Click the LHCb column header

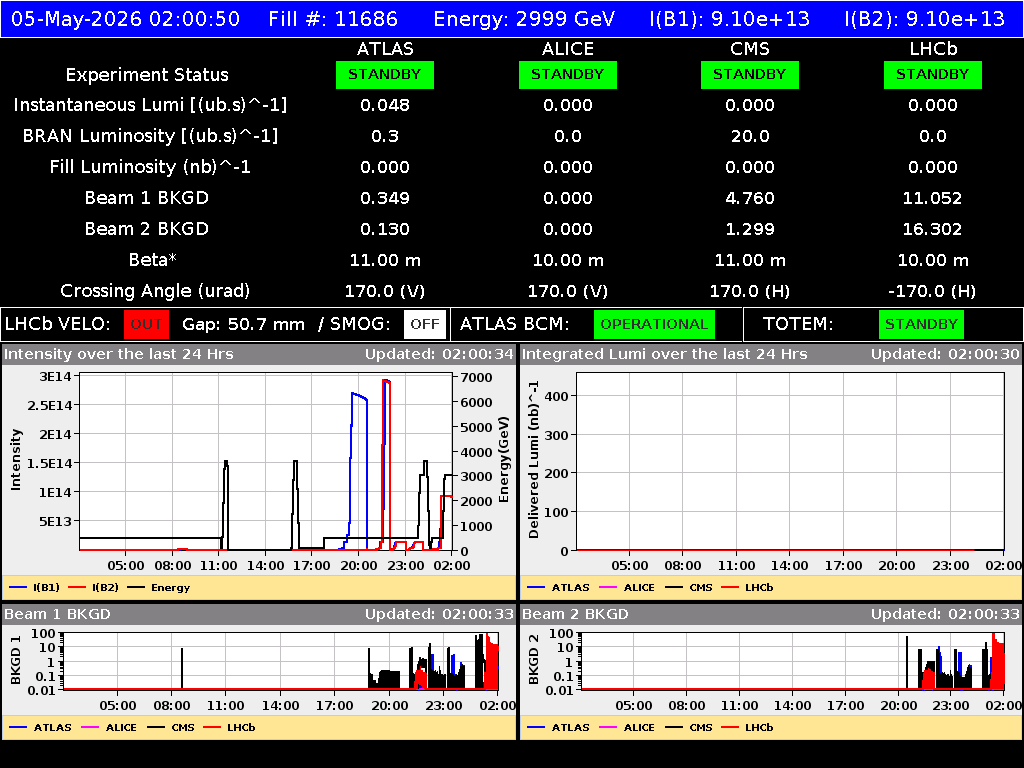click(x=933, y=49)
